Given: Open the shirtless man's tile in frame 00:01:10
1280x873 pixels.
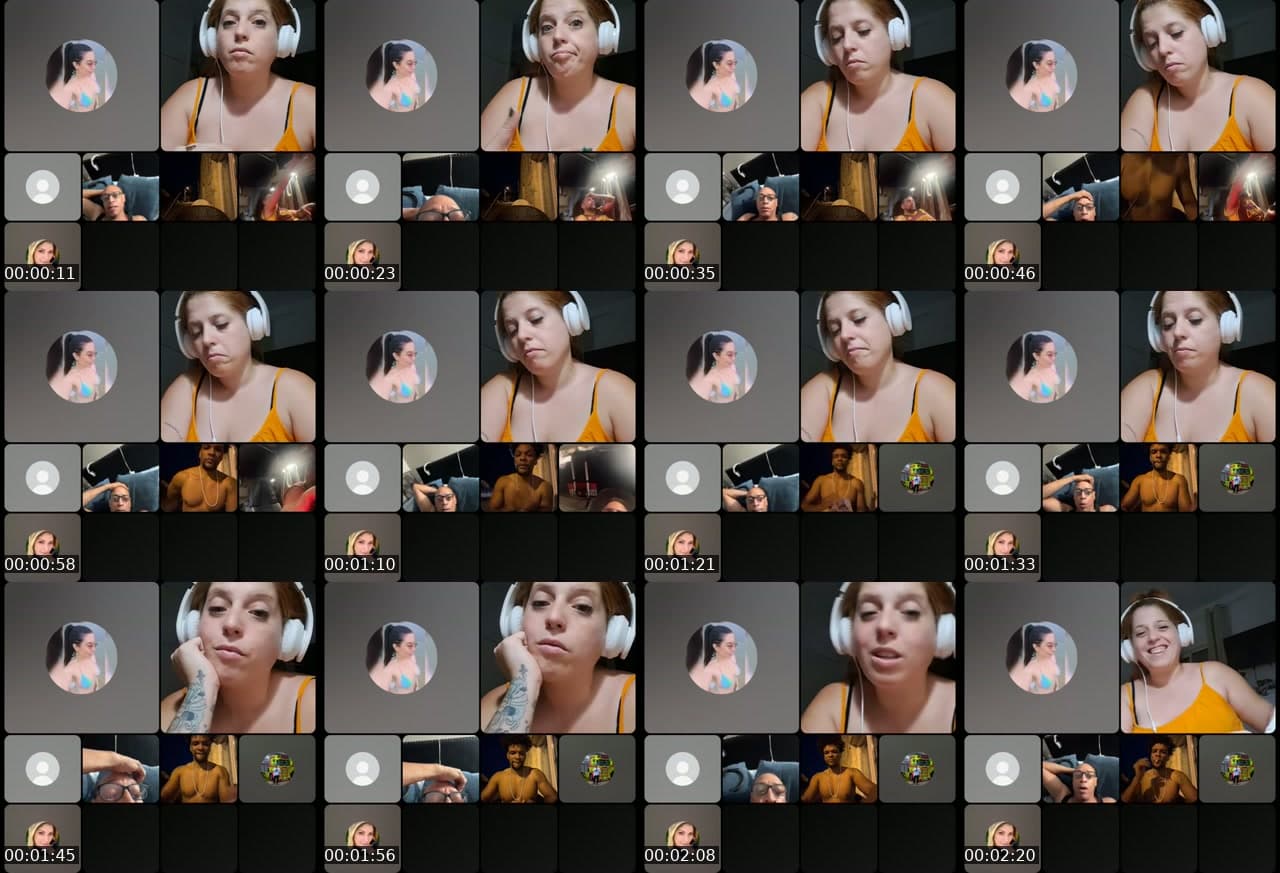Looking at the screenshot, I should [519, 478].
